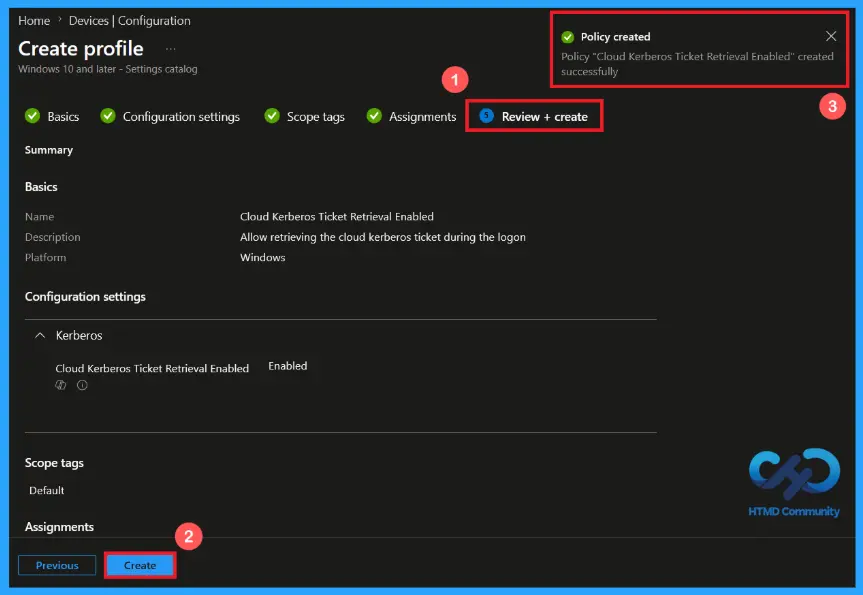Open the Home breadcrumb link
The image size is (863, 595).
click(x=34, y=21)
